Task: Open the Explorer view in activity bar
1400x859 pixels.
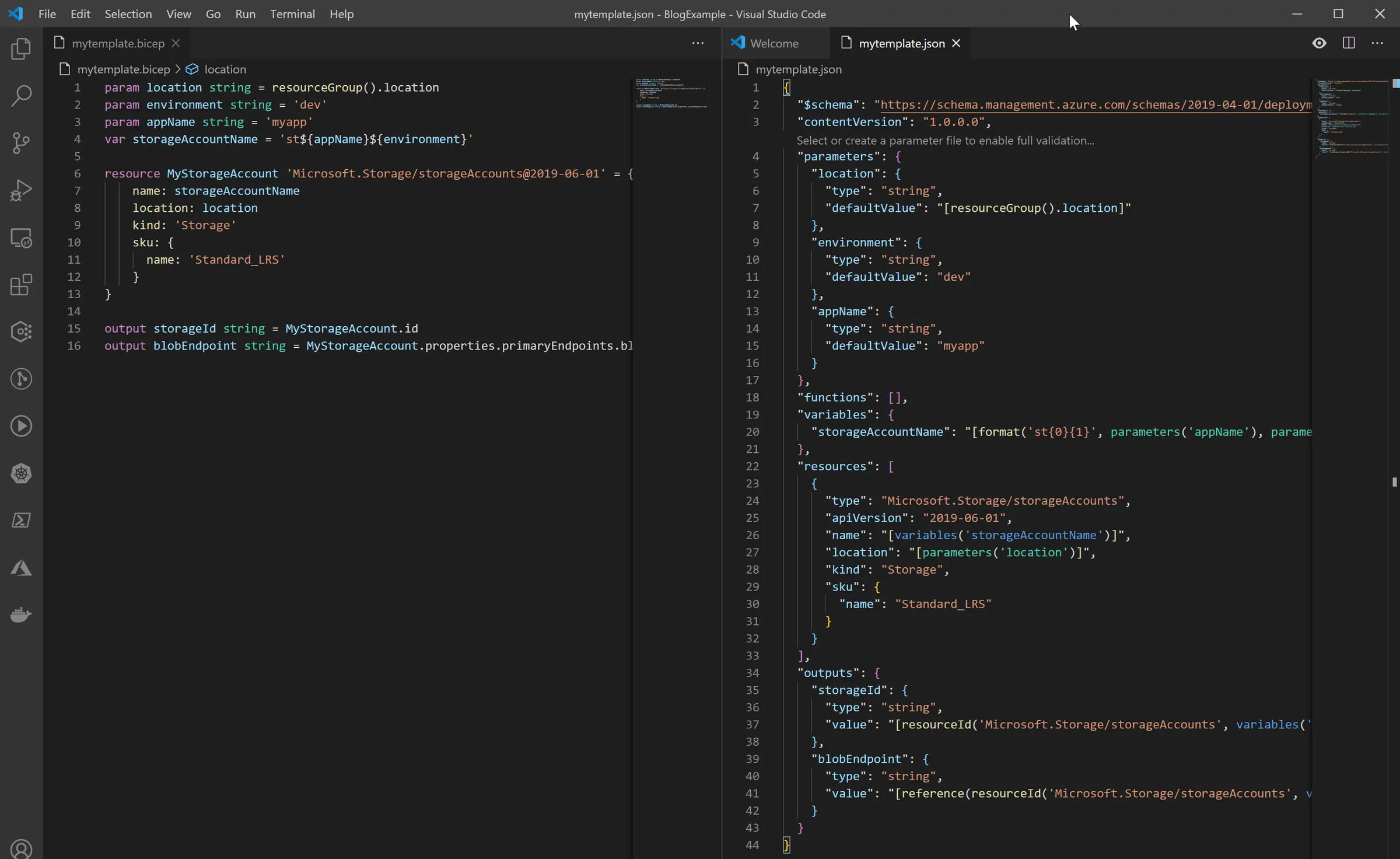Action: pyautogui.click(x=21, y=49)
